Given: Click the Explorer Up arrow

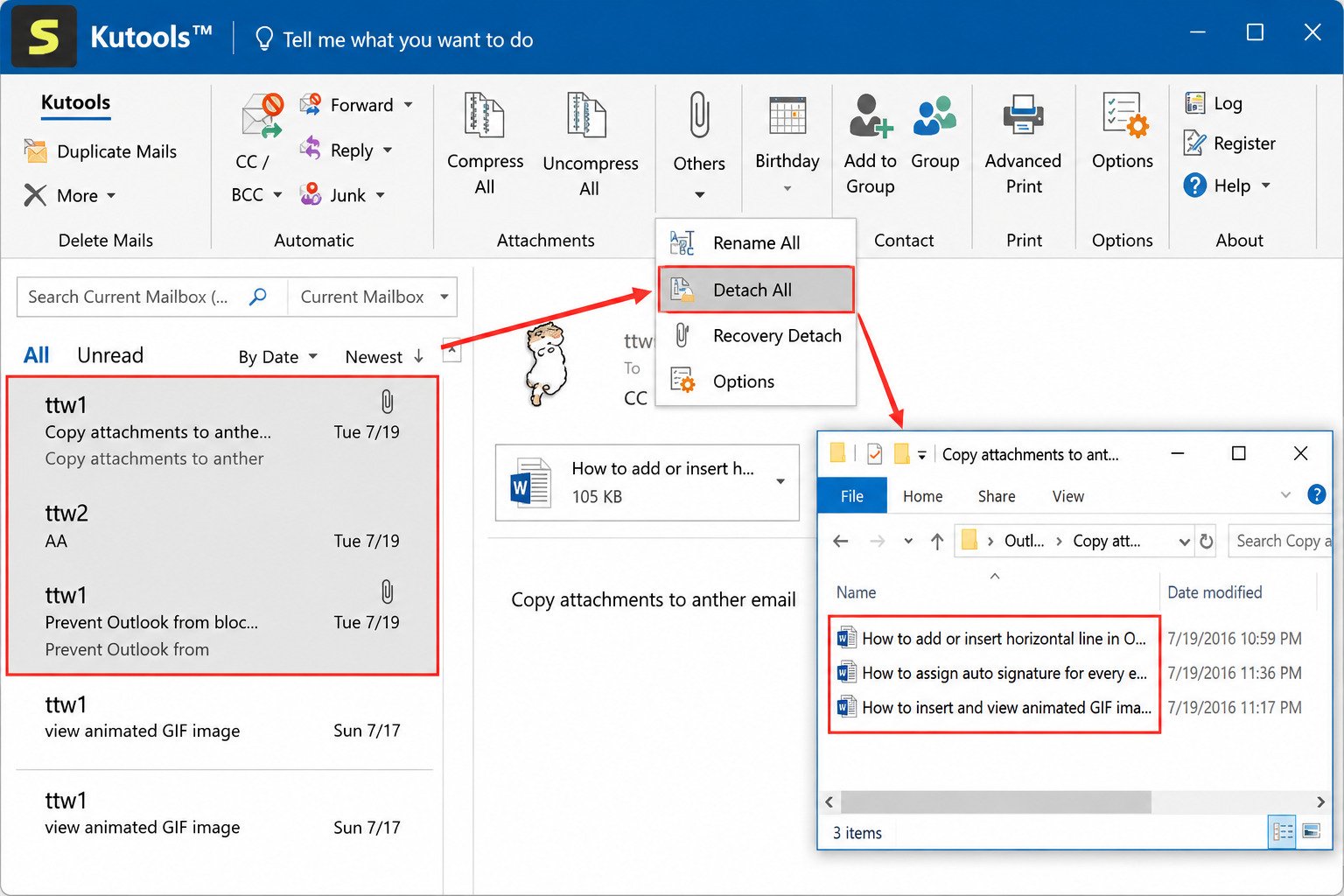Looking at the screenshot, I should pos(937,542).
